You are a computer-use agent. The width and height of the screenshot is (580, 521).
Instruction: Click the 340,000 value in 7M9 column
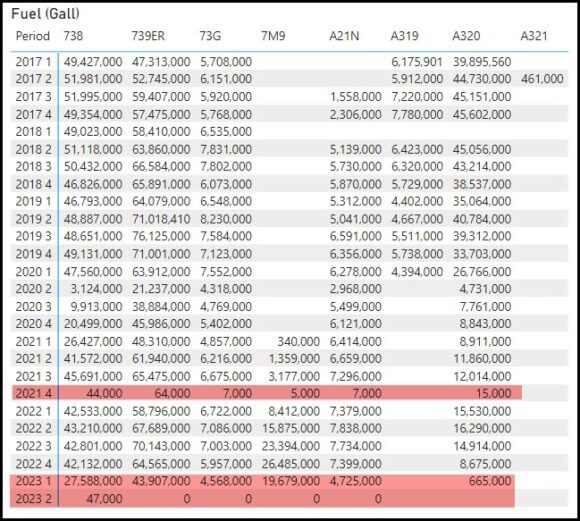coord(299,342)
